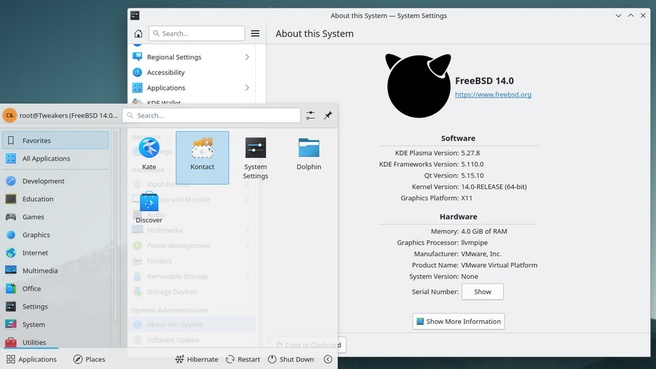
Task: Expand the Regional Settings chevron
Action: [247, 57]
